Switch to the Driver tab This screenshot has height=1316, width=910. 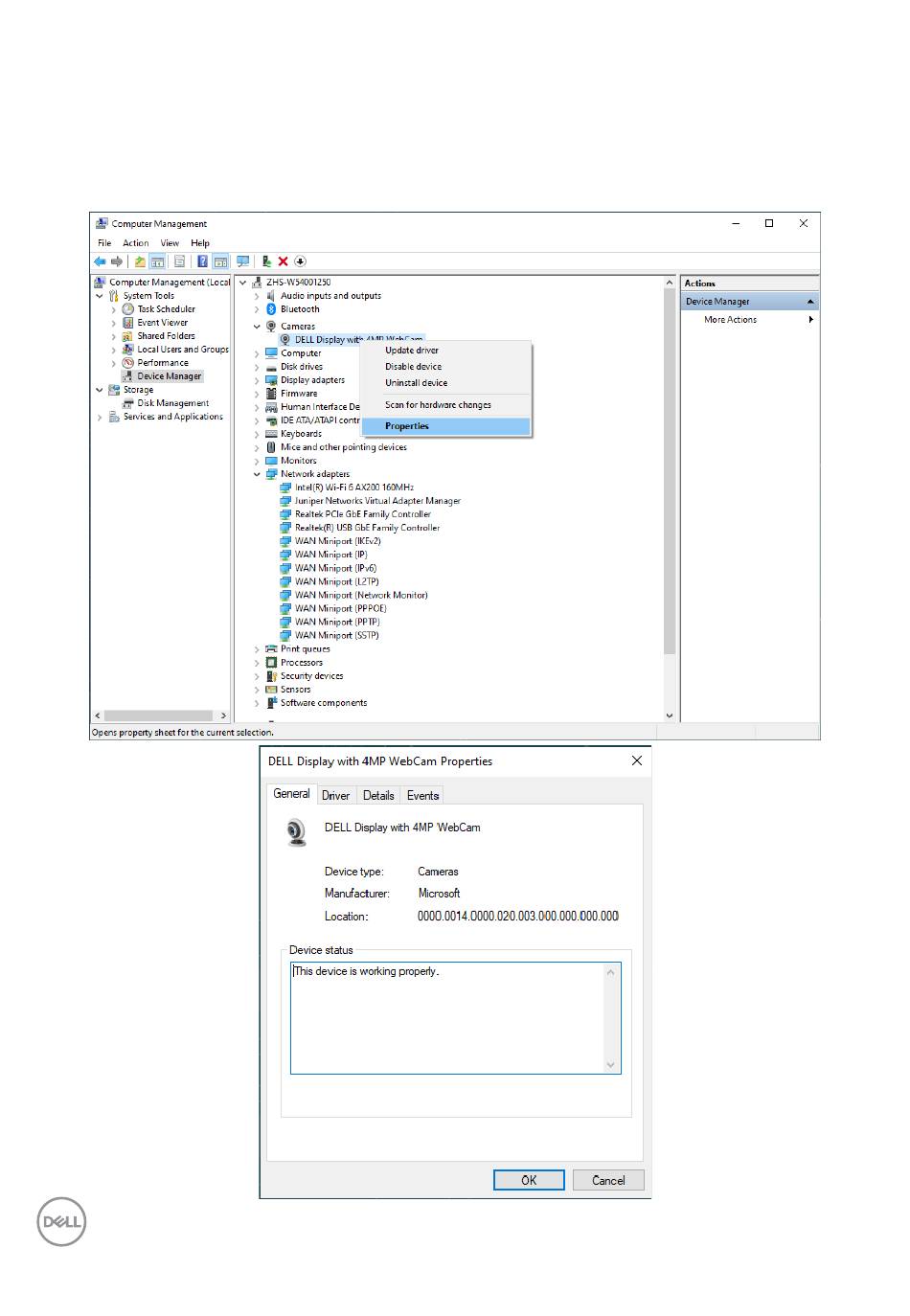[x=335, y=796]
